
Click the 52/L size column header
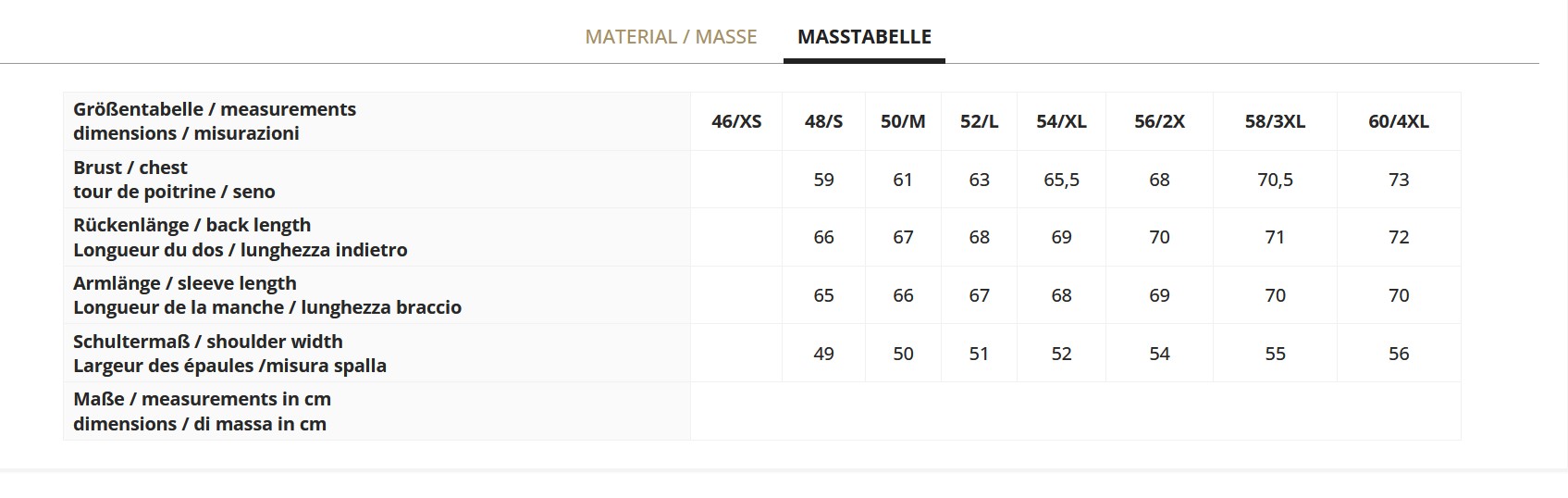tap(979, 121)
